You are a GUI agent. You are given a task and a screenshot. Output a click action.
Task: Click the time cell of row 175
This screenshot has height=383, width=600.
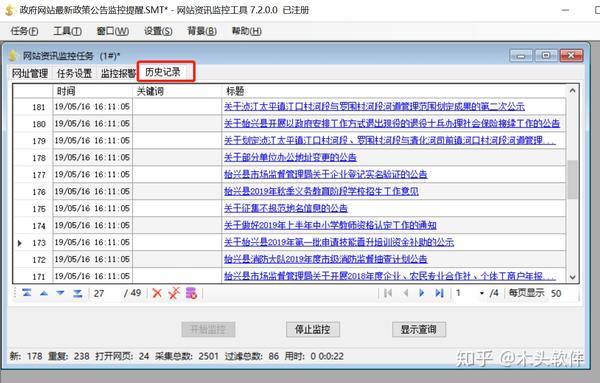pyautogui.click(x=92, y=208)
